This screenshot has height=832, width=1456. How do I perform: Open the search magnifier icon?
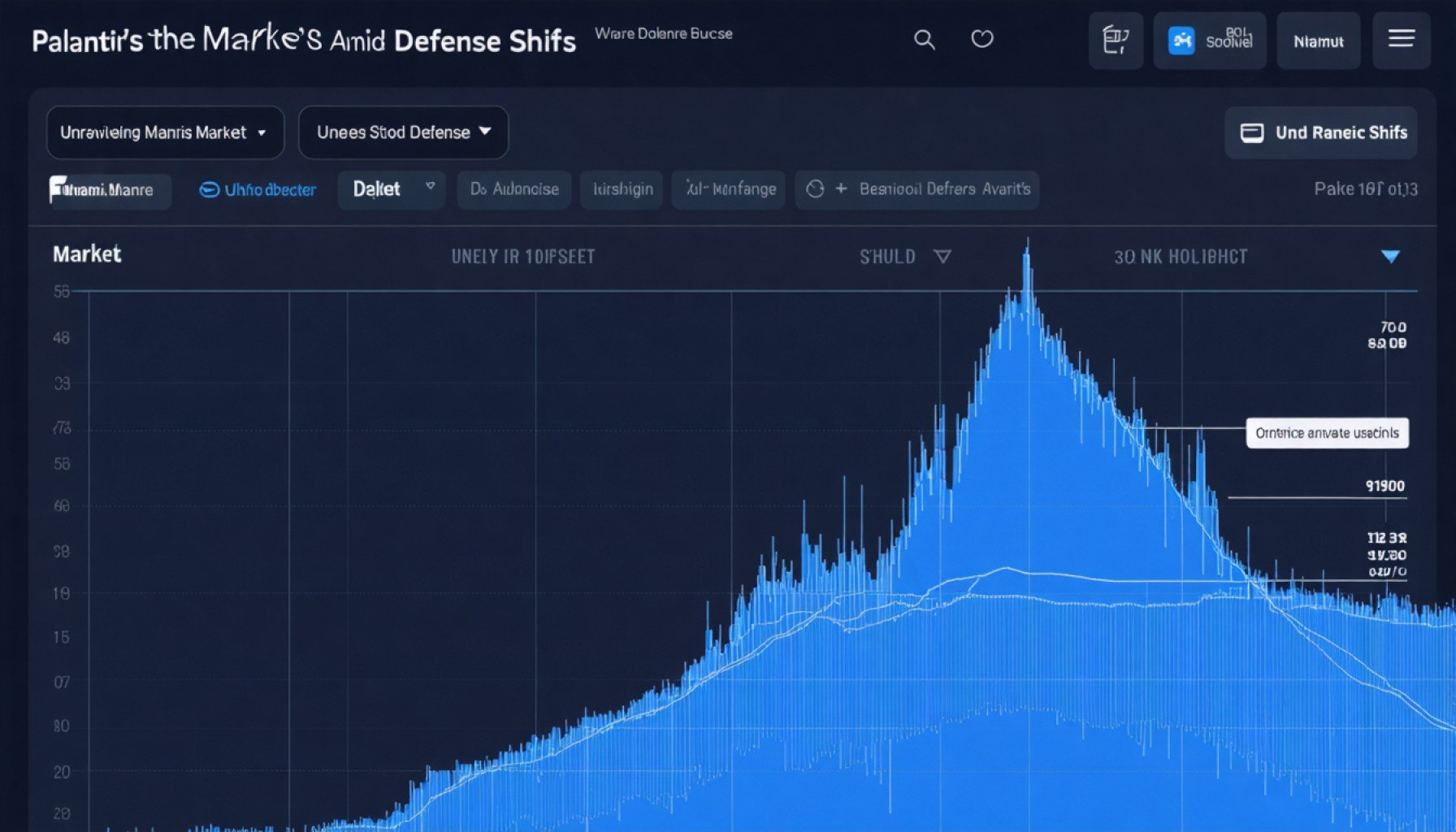924,40
